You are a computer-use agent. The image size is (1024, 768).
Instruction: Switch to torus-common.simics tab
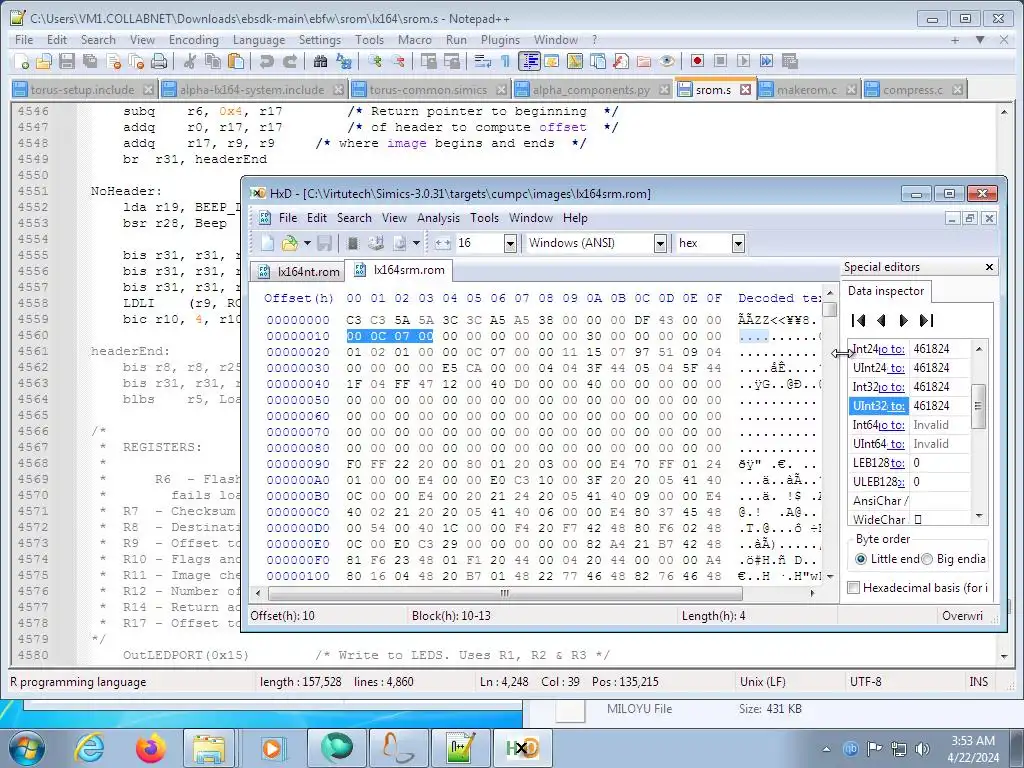tap(428, 89)
